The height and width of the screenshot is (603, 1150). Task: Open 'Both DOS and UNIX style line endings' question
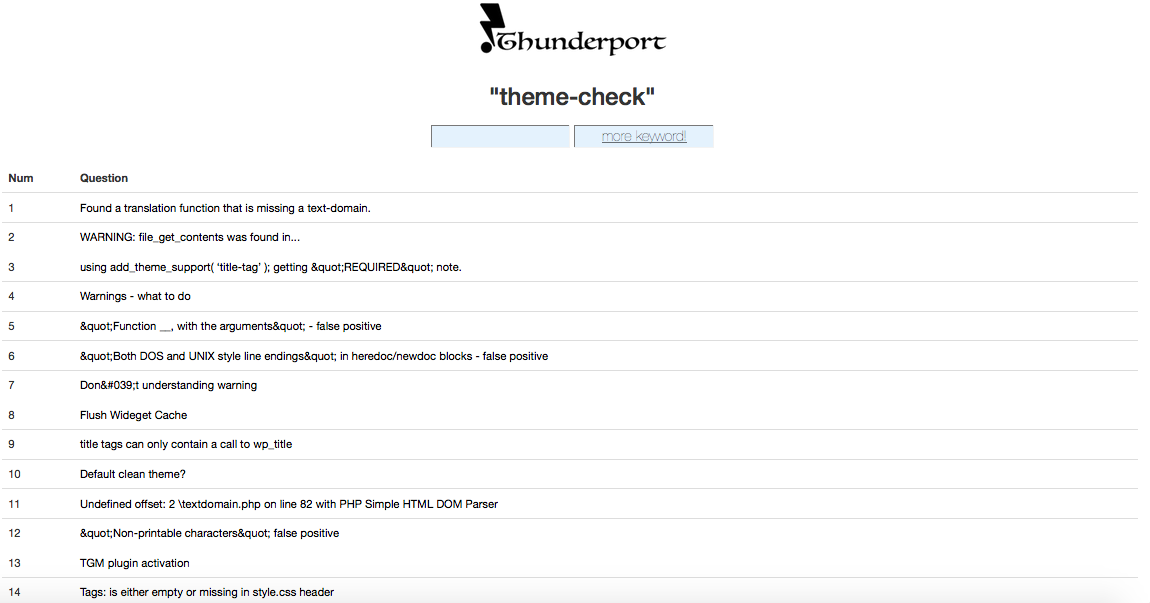[x=314, y=357]
